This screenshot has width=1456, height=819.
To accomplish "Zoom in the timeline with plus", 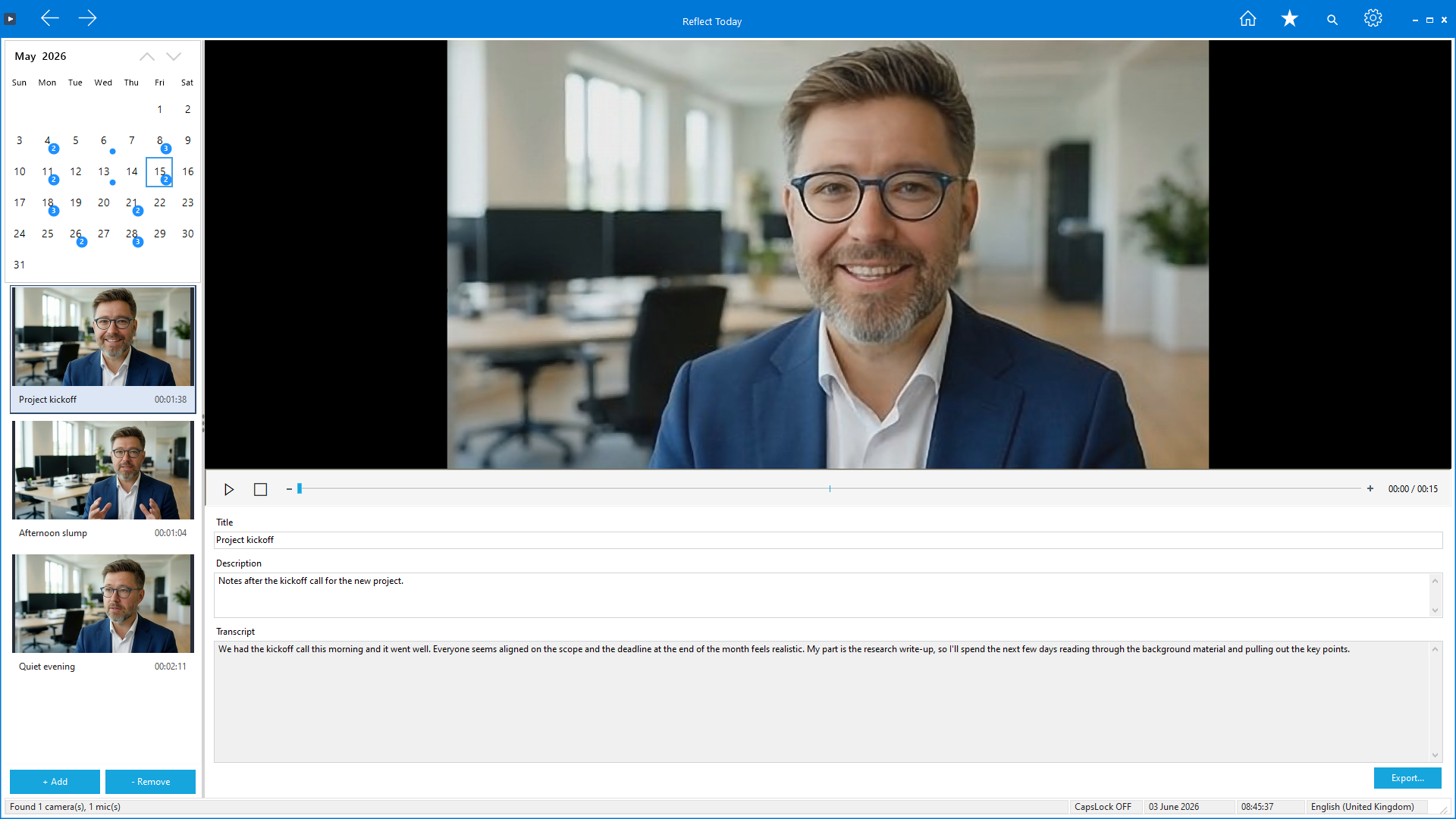I will tap(1370, 489).
